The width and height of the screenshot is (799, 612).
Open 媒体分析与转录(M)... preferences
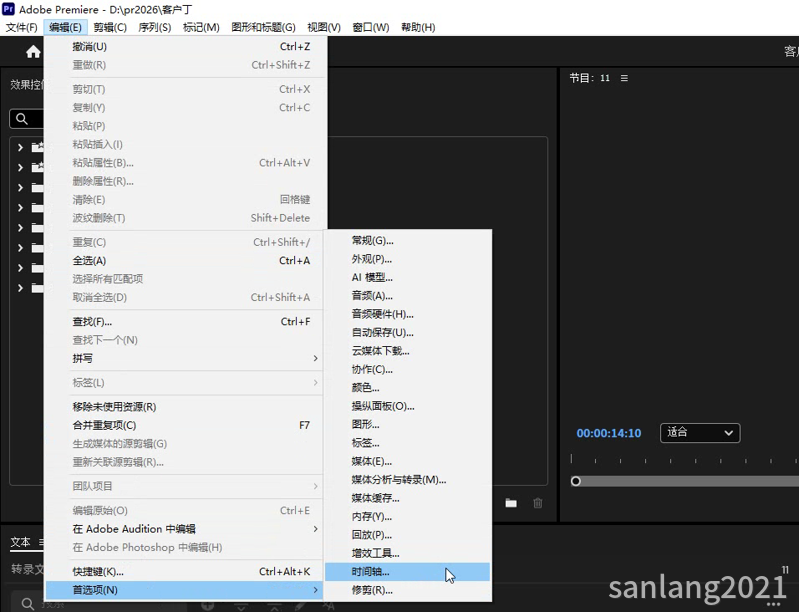click(x=408, y=480)
